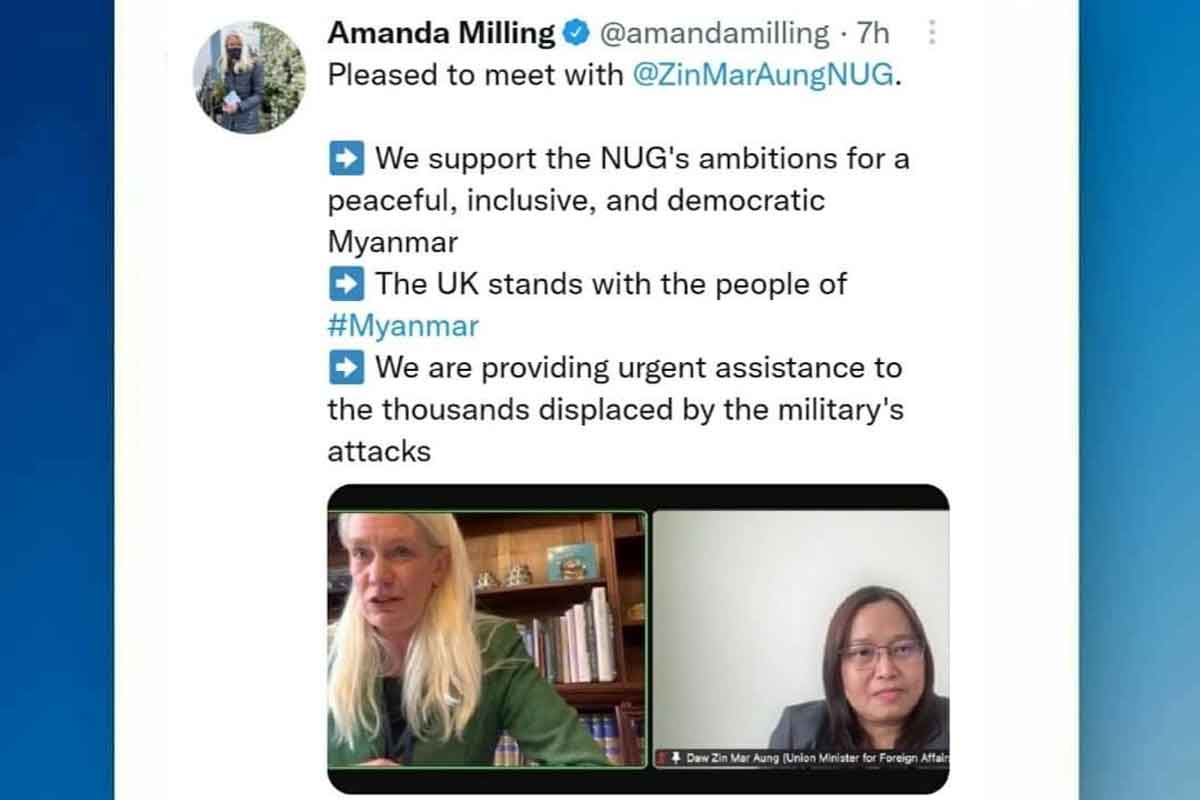Open the @amandamilling handle link
The height and width of the screenshot is (800, 1200).
click(714, 34)
